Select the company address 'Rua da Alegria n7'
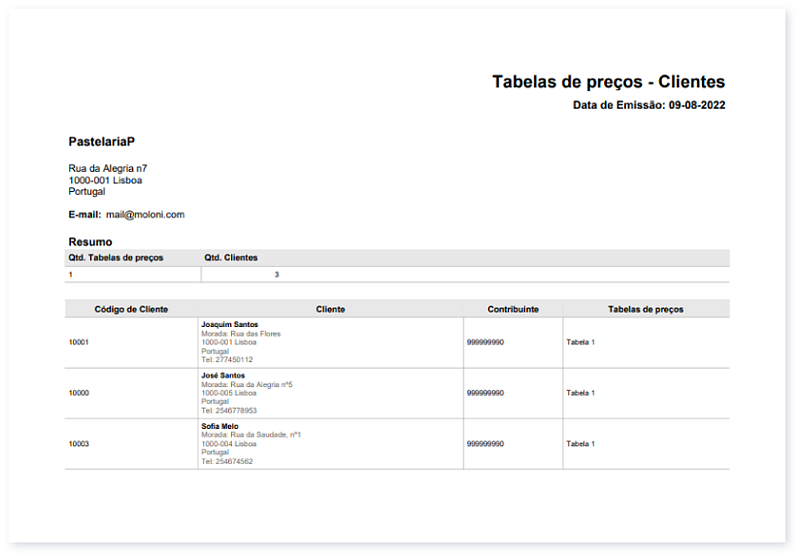This screenshot has height=557, width=800. [107, 169]
